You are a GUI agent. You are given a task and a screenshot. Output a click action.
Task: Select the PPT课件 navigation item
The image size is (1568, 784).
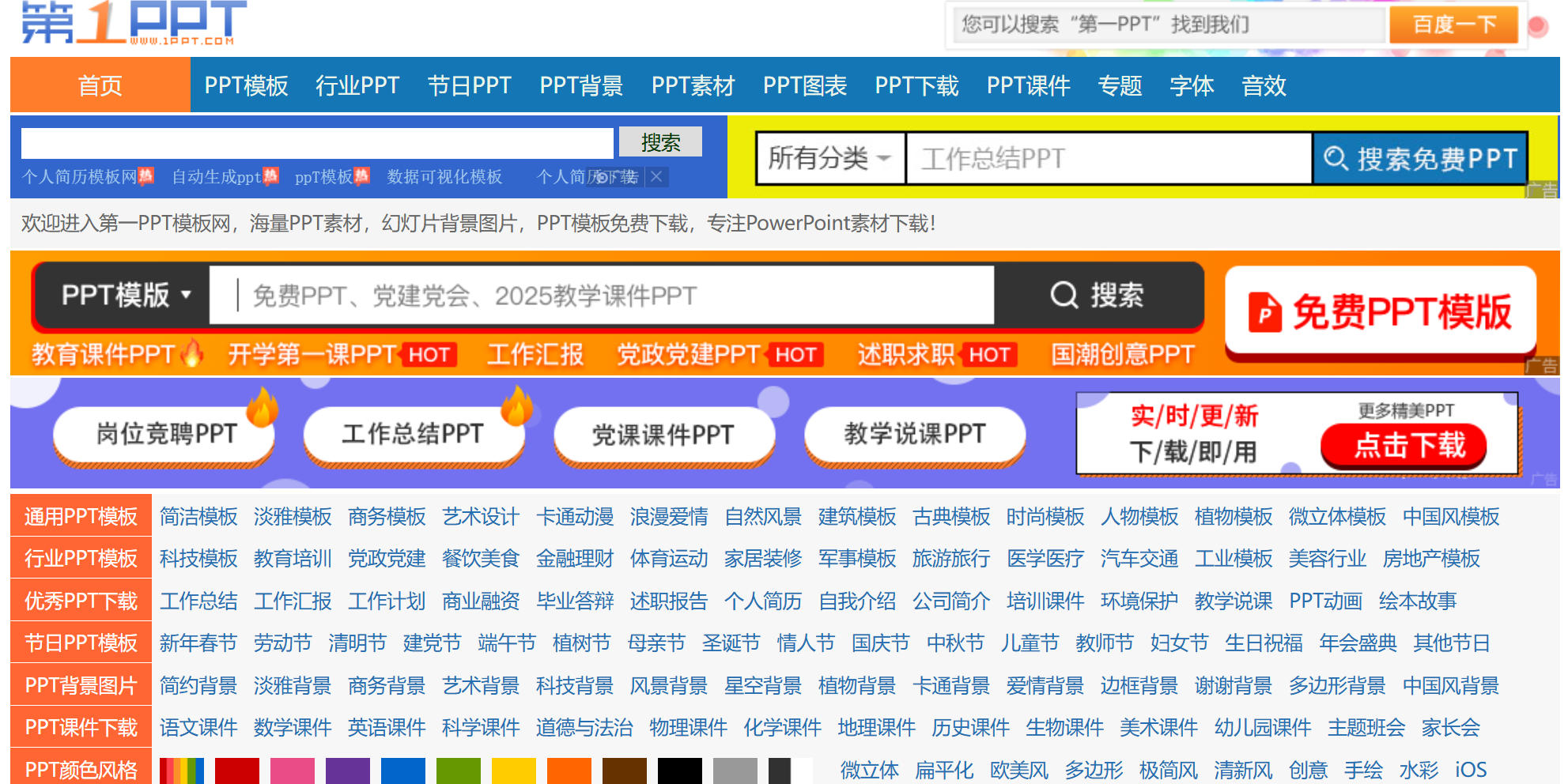(x=1028, y=85)
